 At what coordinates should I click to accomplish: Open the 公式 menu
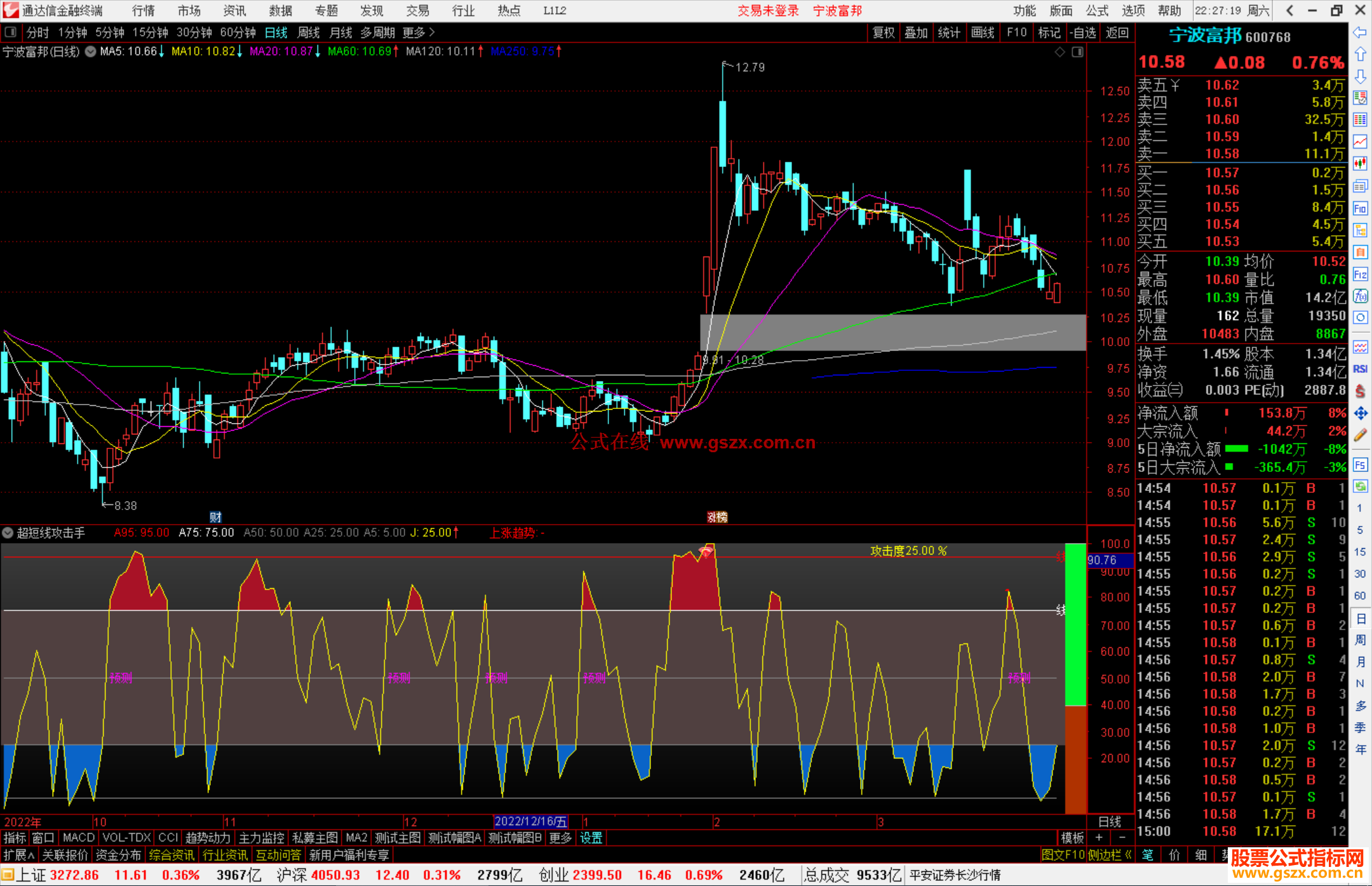pyautogui.click(x=1096, y=11)
